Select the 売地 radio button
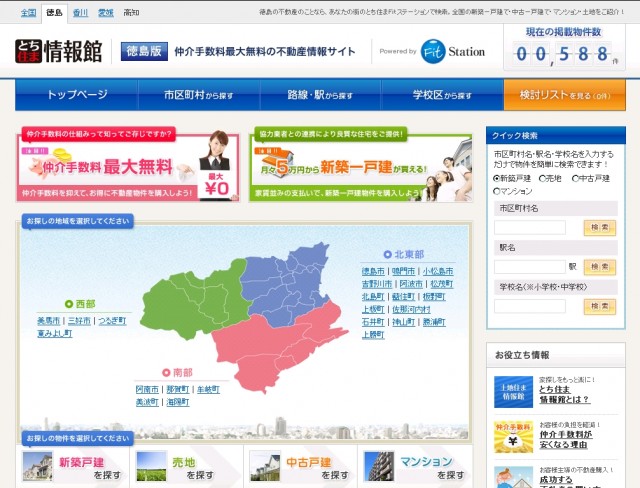Viewport: 640px width, 488px height. click(540, 177)
